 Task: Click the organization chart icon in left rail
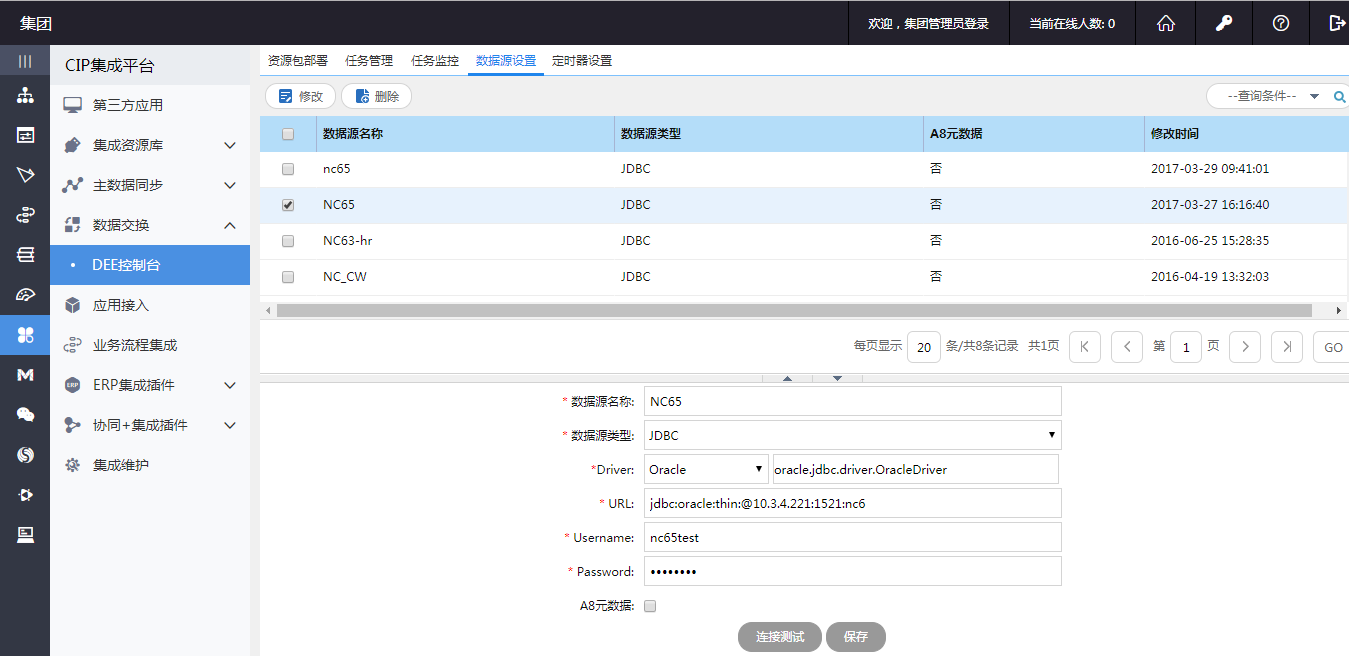point(25,96)
